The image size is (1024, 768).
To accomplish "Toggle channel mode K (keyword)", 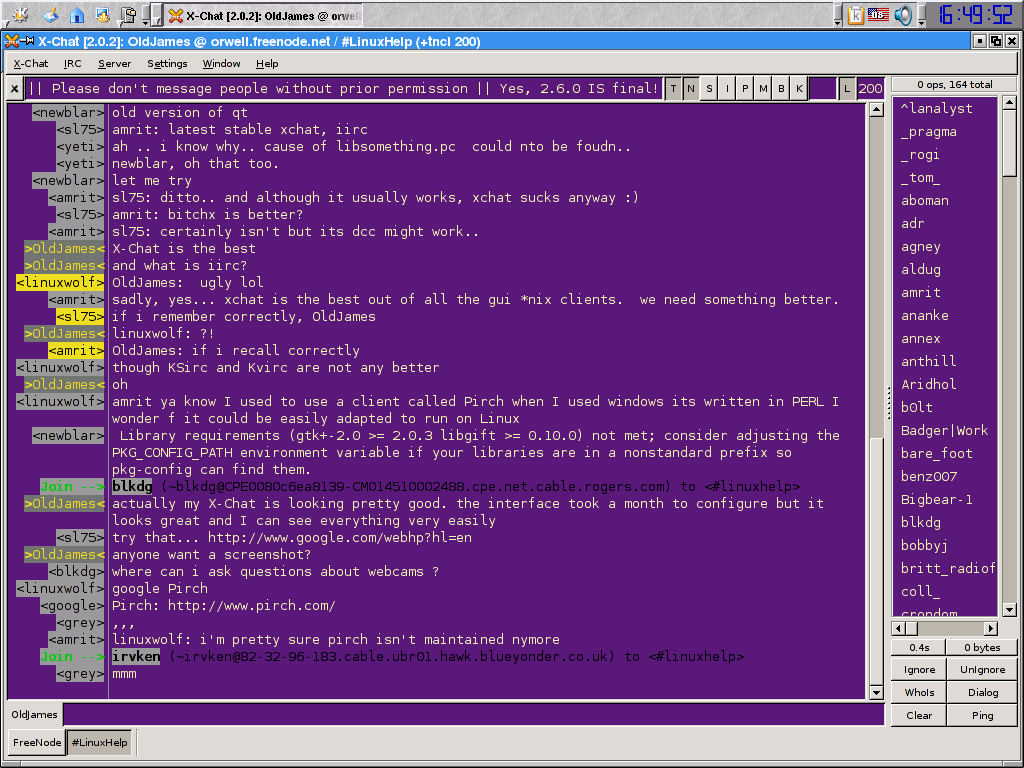I will tap(799, 89).
